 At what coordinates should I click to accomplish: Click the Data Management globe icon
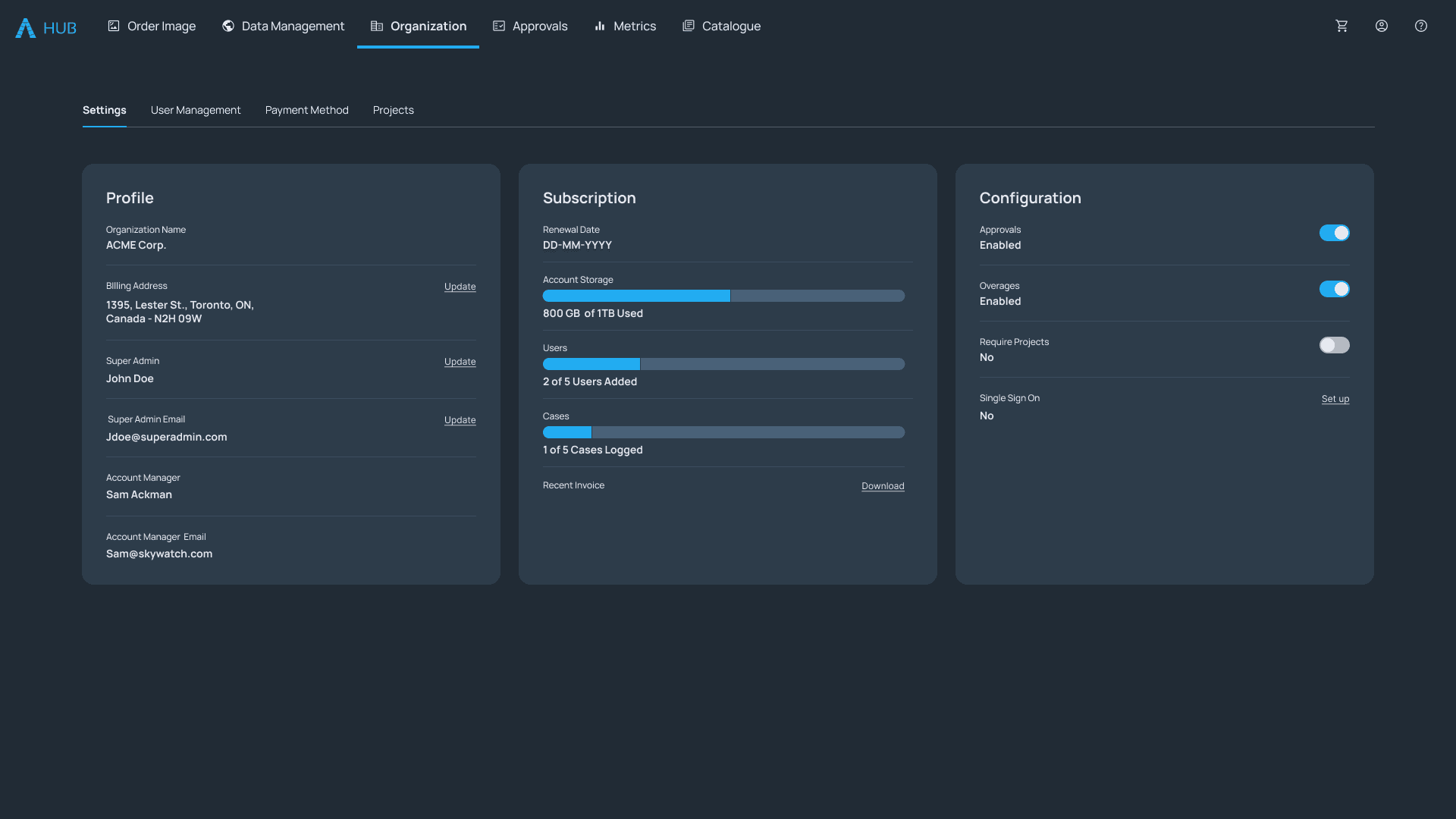point(228,26)
